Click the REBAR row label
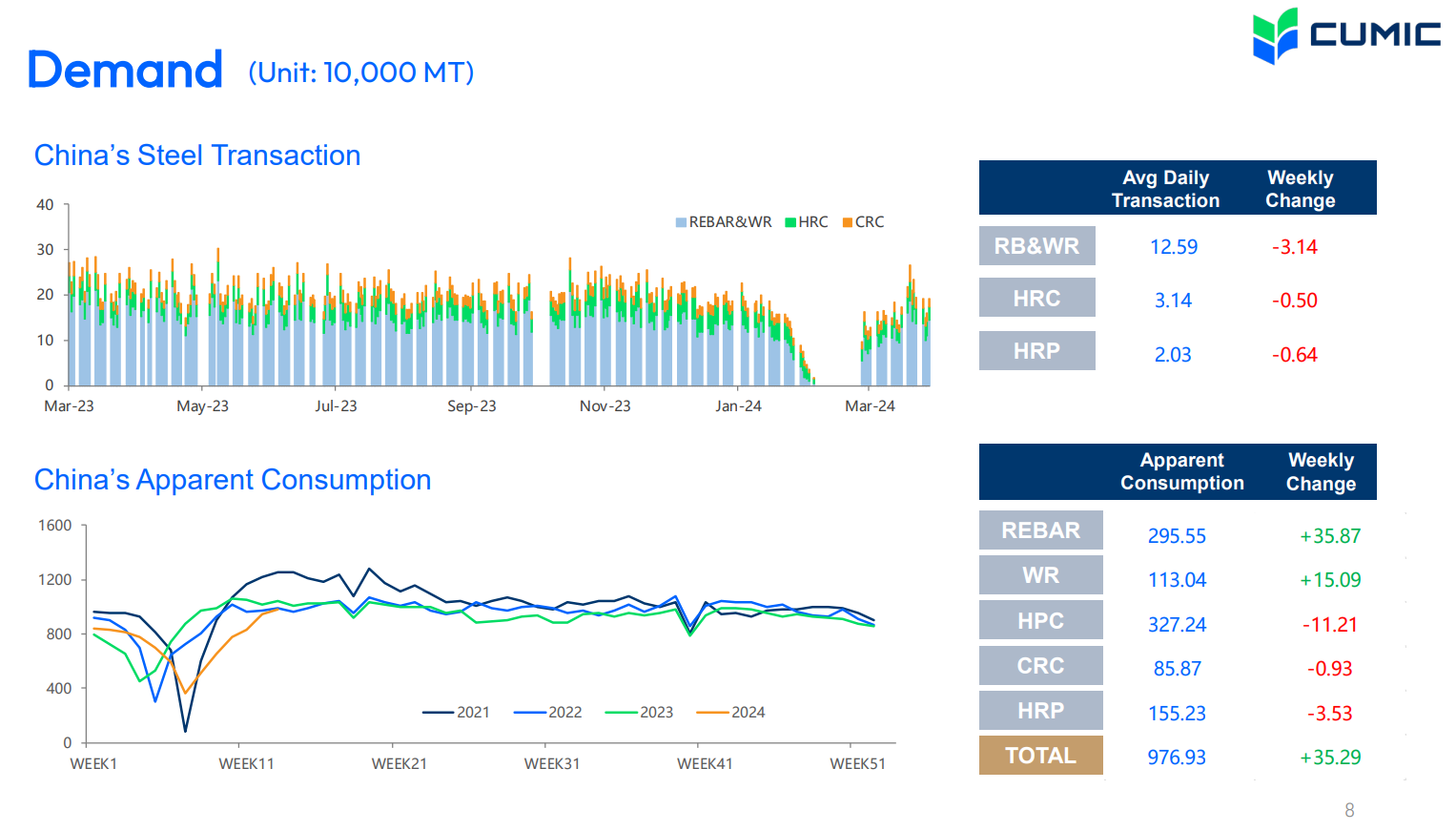1456x831 pixels. click(x=1040, y=530)
